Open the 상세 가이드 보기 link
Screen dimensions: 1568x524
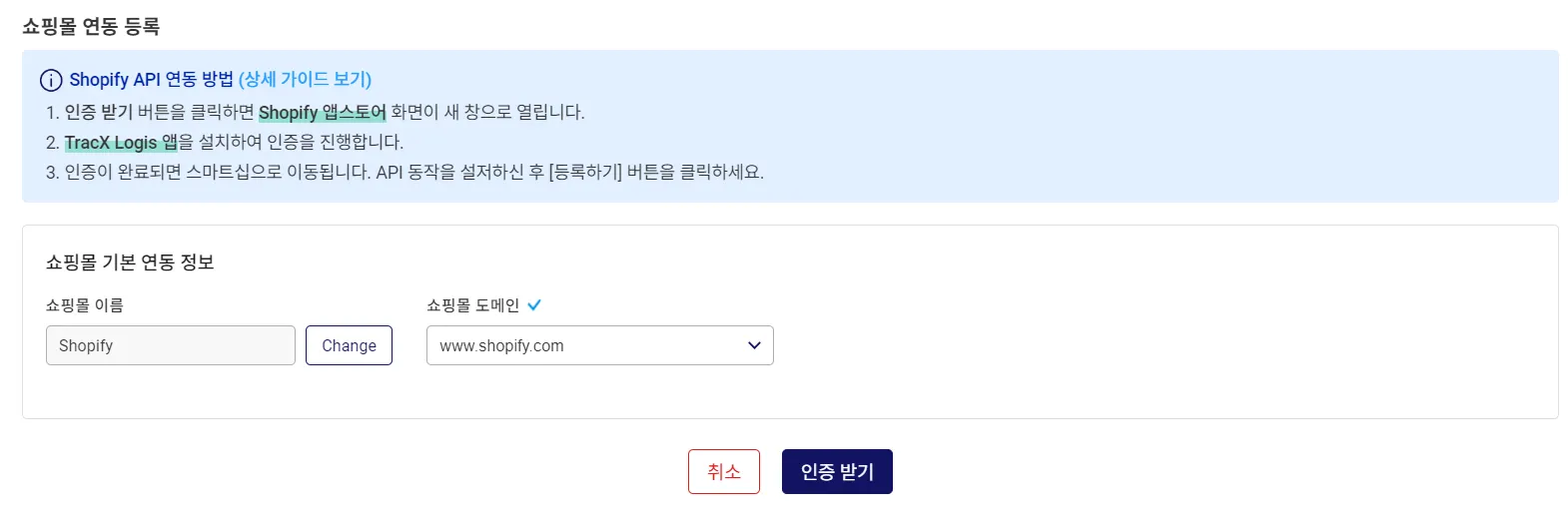(305, 80)
